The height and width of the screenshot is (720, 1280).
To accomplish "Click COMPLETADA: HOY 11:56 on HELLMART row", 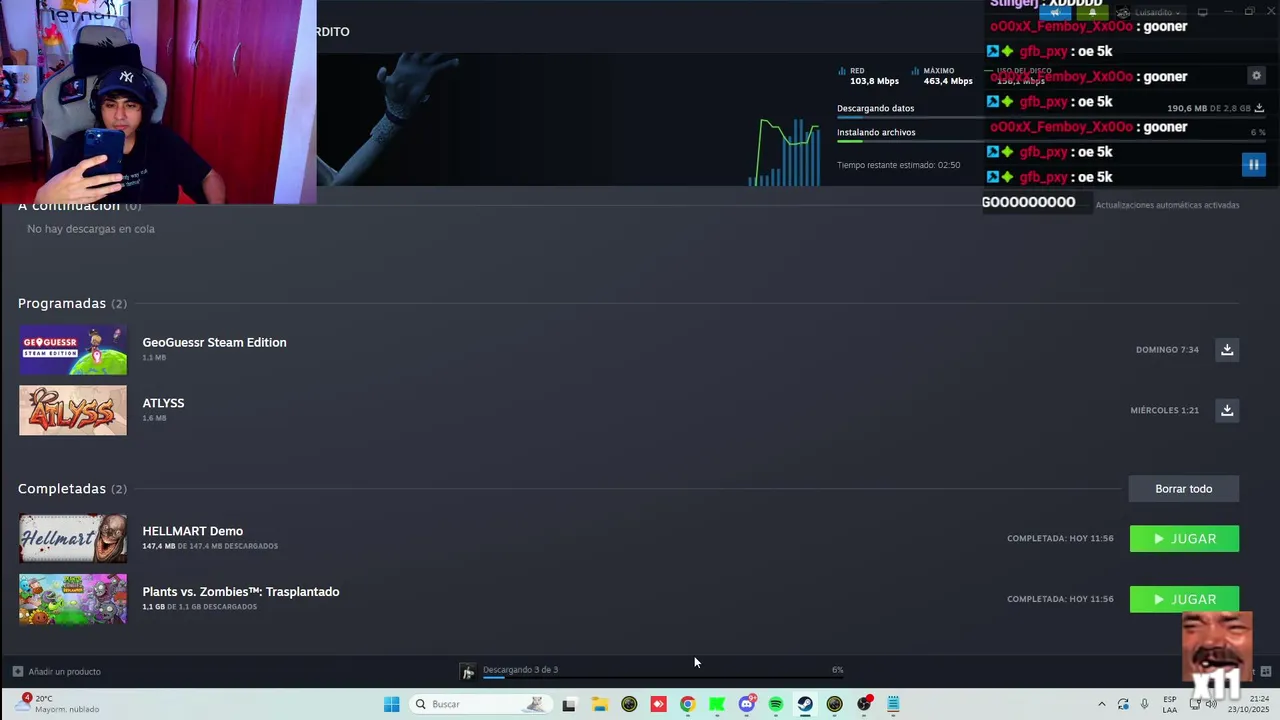I will pyautogui.click(x=1060, y=538).
